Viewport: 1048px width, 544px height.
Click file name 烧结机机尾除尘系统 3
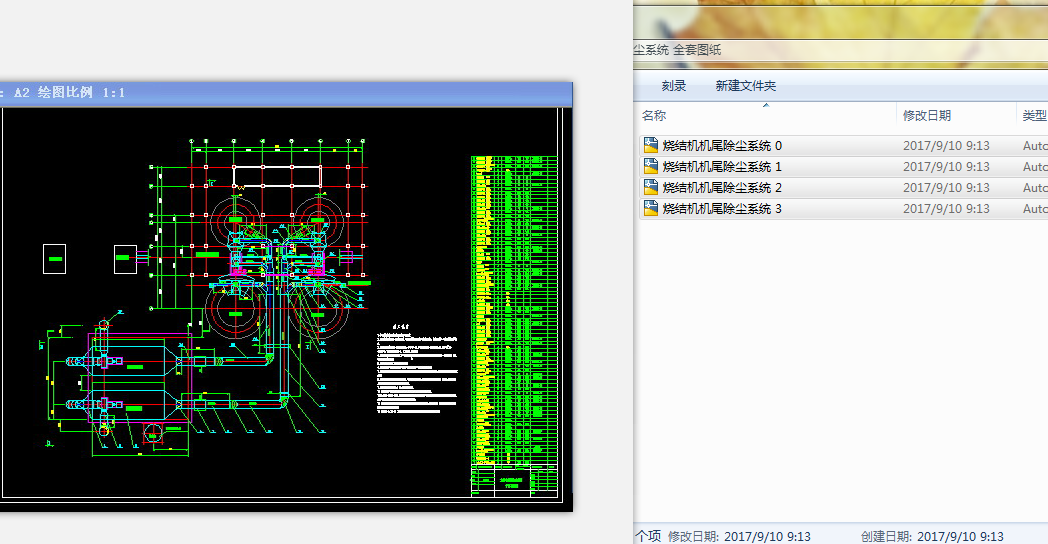(x=722, y=209)
